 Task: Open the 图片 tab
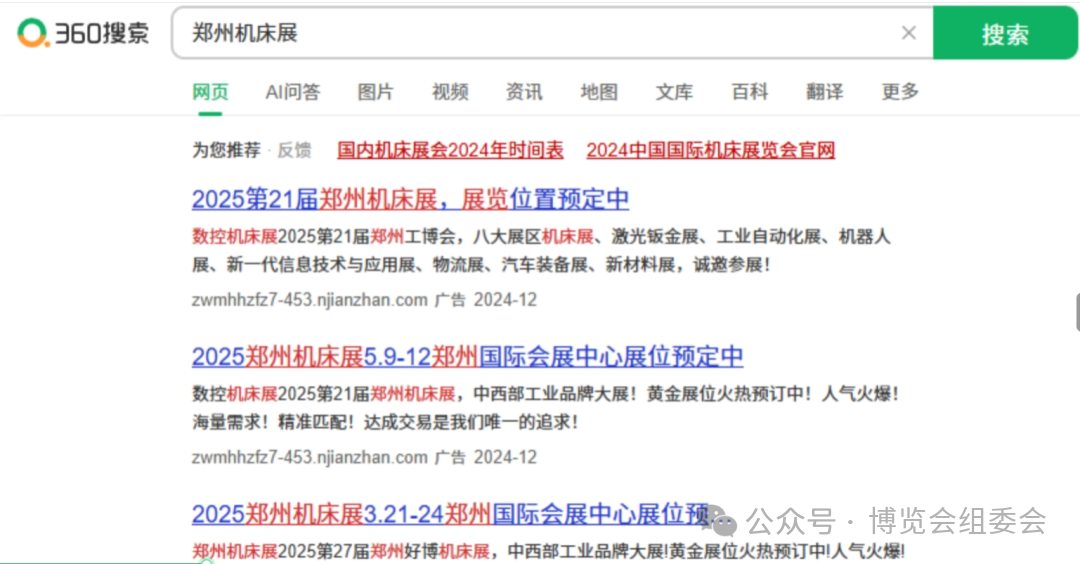click(375, 92)
